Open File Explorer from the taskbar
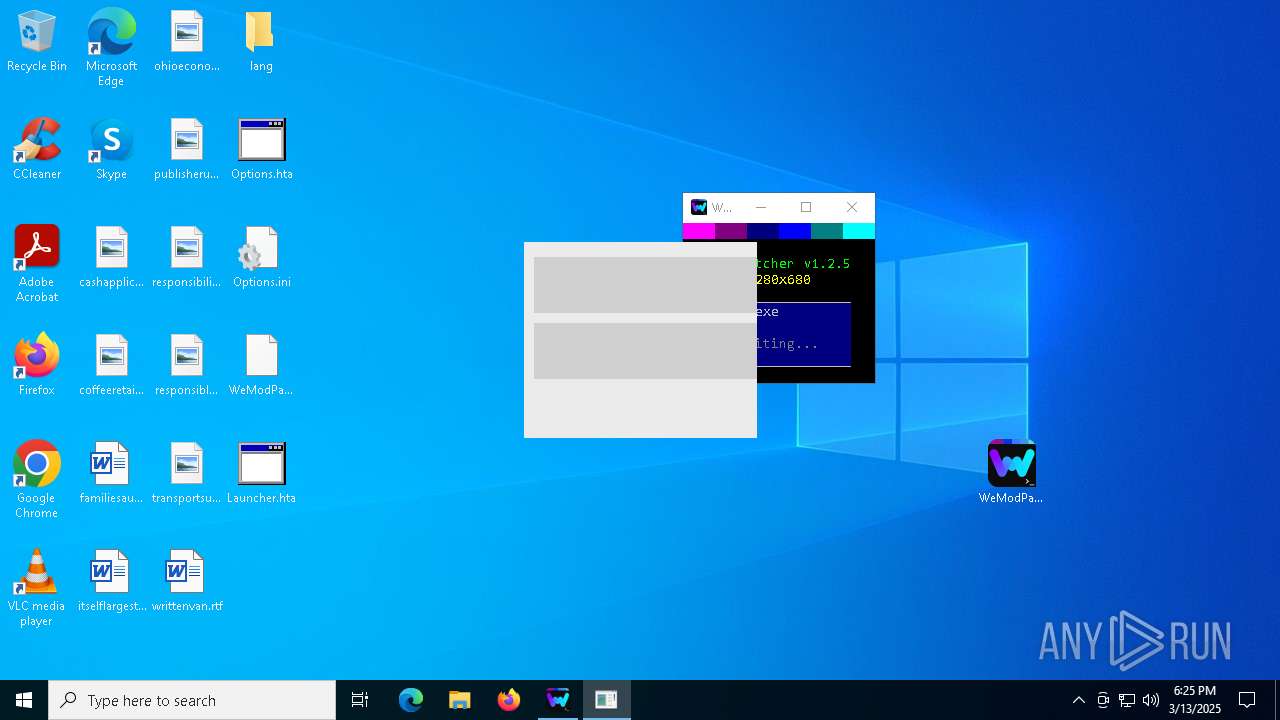Image resolution: width=1280 pixels, height=720 pixels. click(x=460, y=700)
